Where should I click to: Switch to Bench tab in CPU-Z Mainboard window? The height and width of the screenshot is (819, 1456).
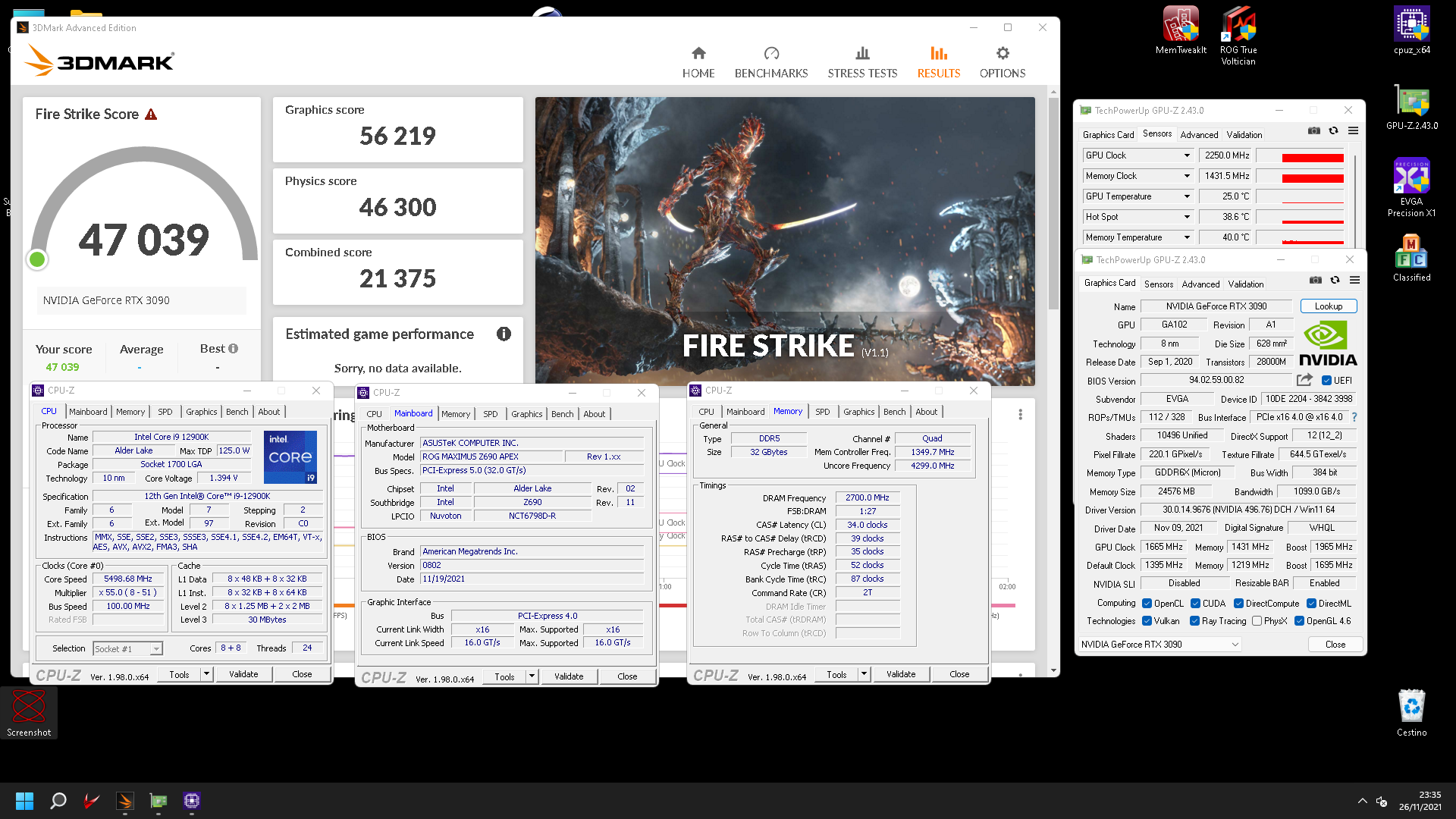tap(562, 414)
